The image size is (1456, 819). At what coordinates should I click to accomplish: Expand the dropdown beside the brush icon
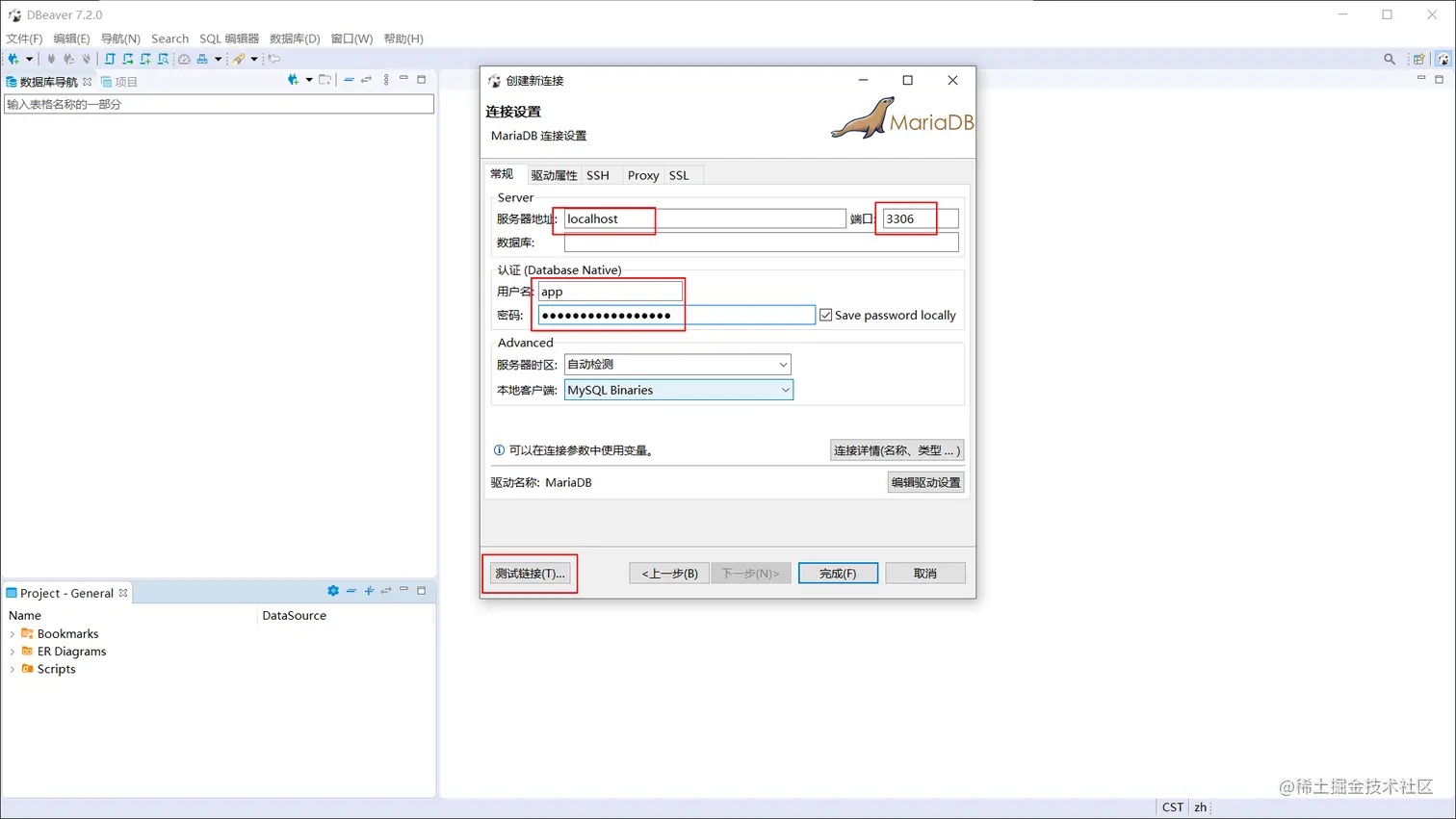tap(254, 59)
